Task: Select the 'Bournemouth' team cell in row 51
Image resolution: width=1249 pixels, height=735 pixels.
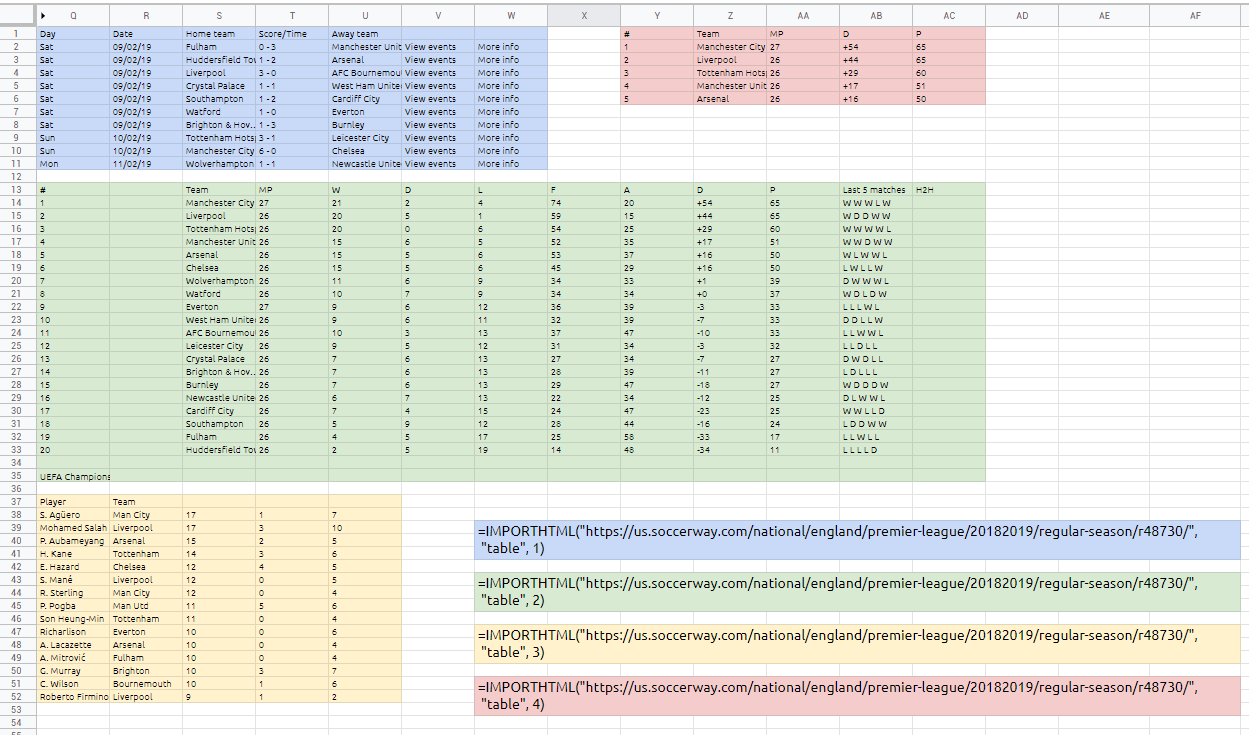Action: (146, 683)
